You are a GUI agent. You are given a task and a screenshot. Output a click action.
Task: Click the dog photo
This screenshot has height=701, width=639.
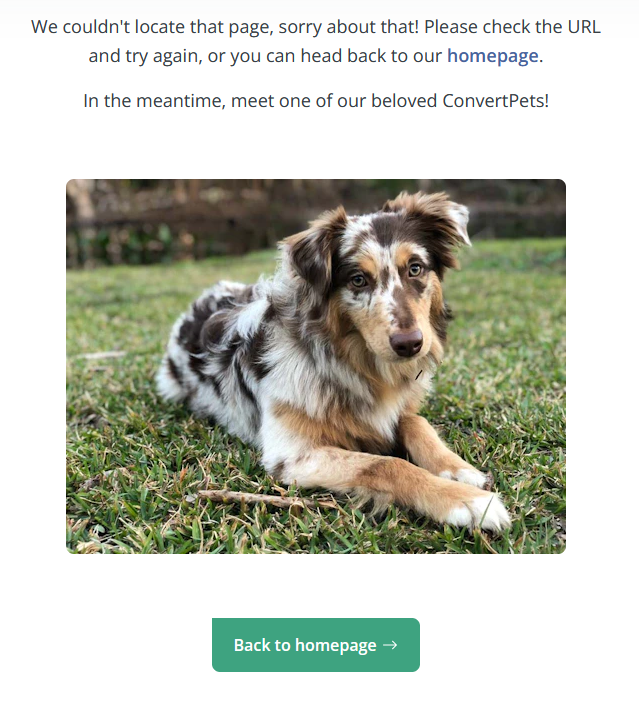pyautogui.click(x=316, y=366)
